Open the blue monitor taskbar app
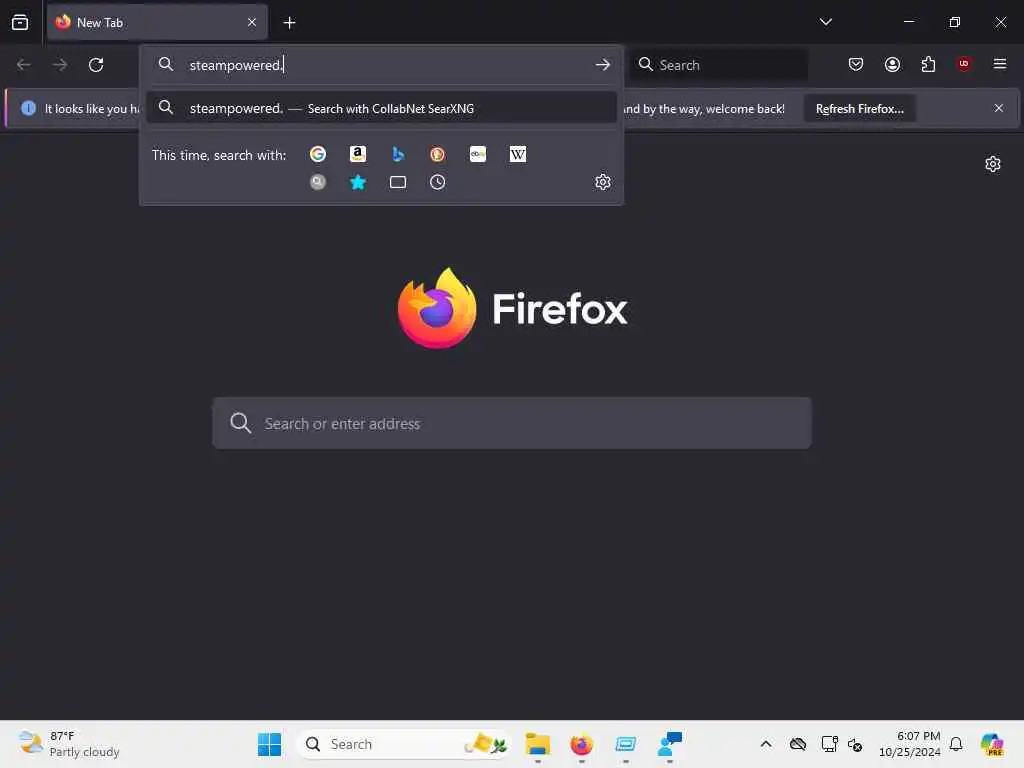Viewport: 1024px width, 768px height. tap(625, 744)
